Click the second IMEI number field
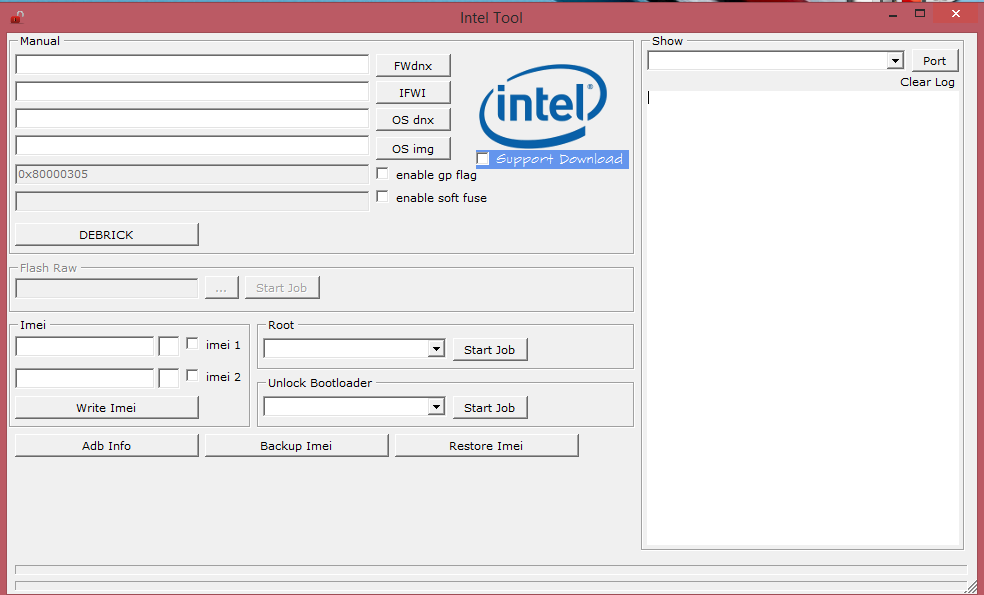The image size is (984, 595). (x=85, y=378)
